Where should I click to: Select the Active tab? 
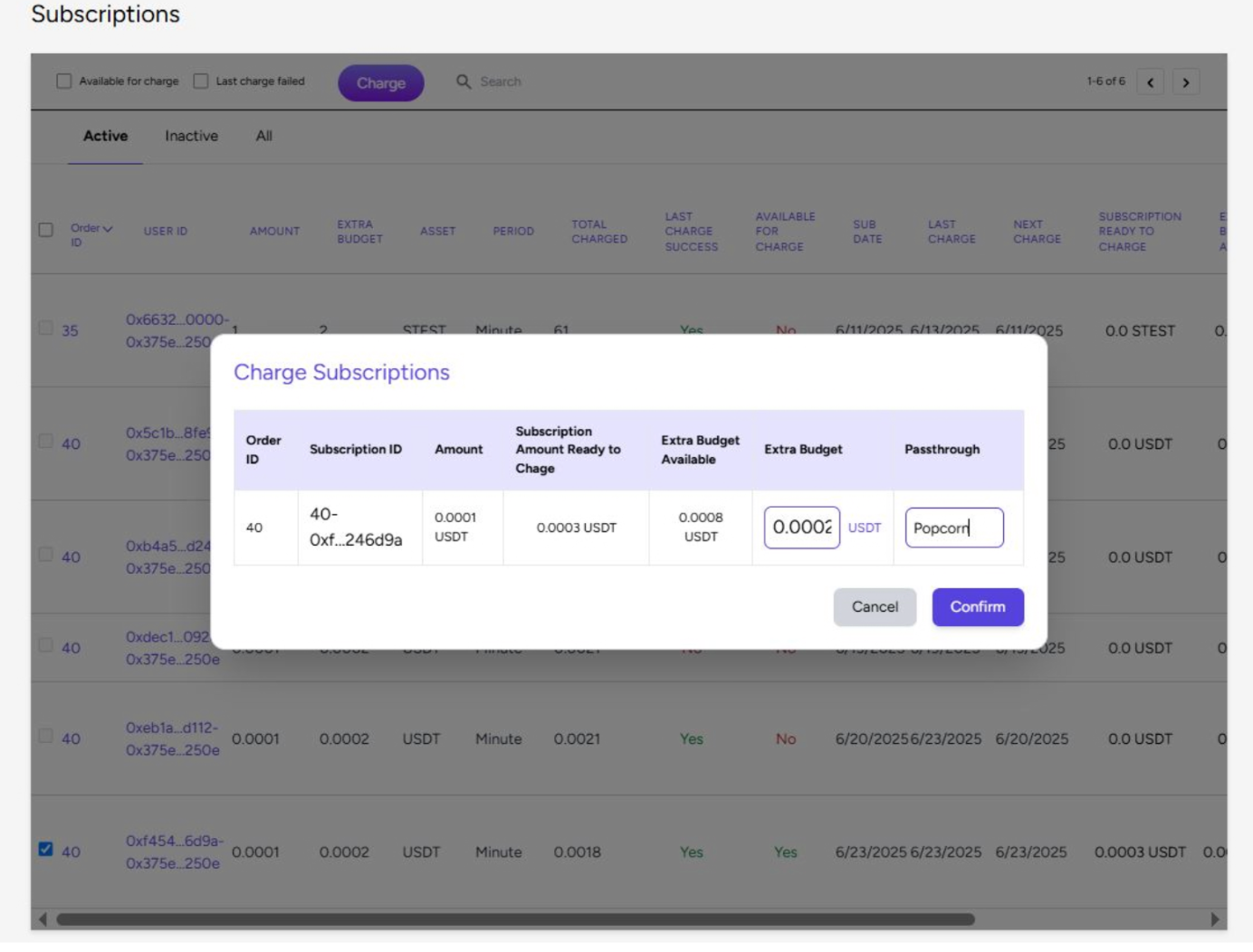click(x=105, y=135)
